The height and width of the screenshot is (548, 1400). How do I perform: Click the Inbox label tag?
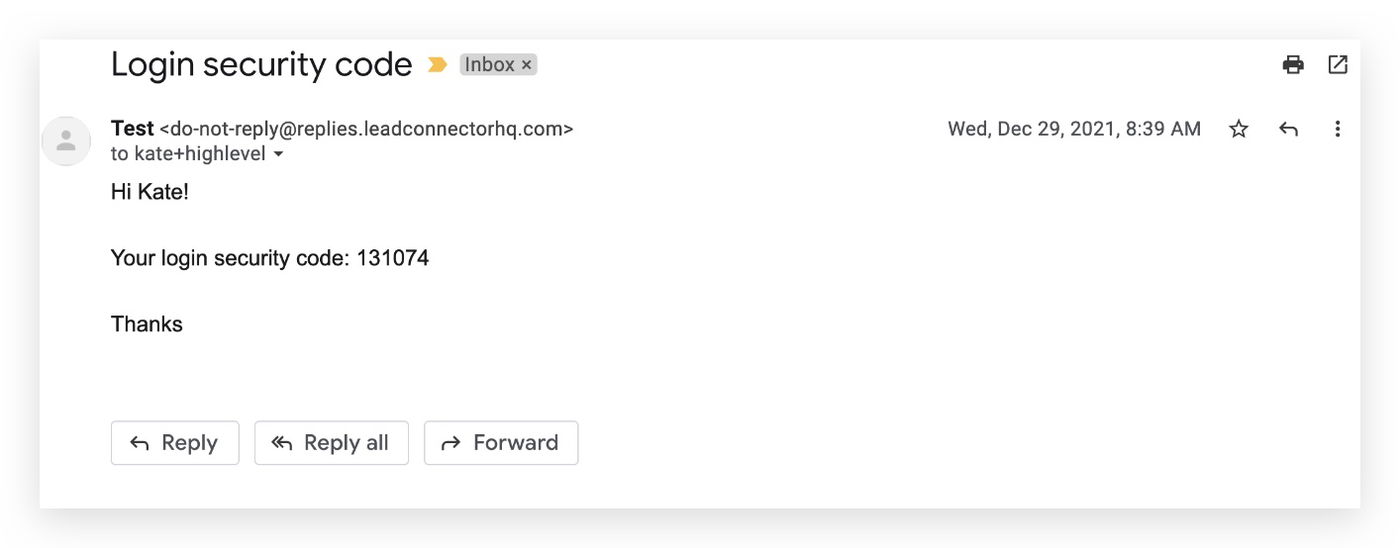click(489, 65)
